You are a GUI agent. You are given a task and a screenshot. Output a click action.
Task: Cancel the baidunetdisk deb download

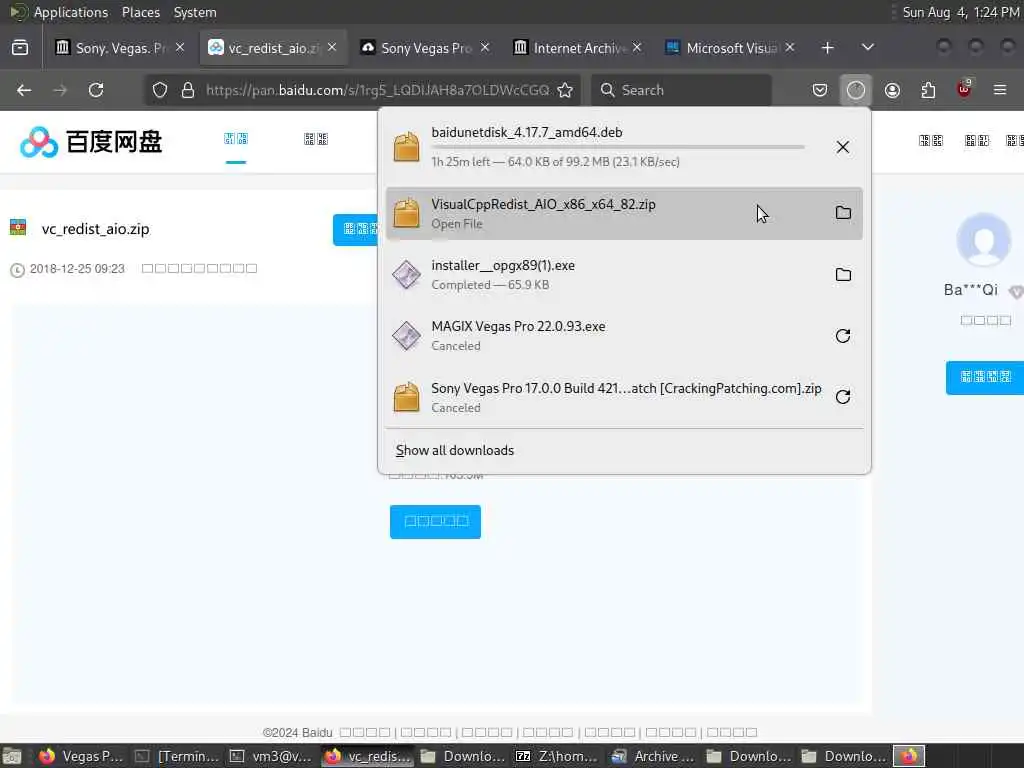pyautogui.click(x=842, y=147)
